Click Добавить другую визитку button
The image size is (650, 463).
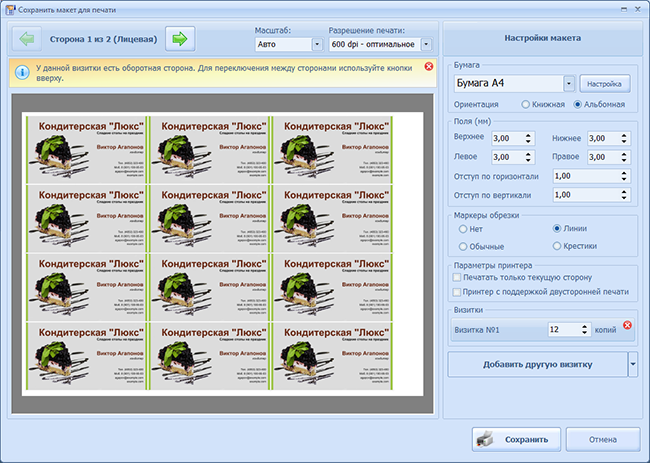(537, 364)
